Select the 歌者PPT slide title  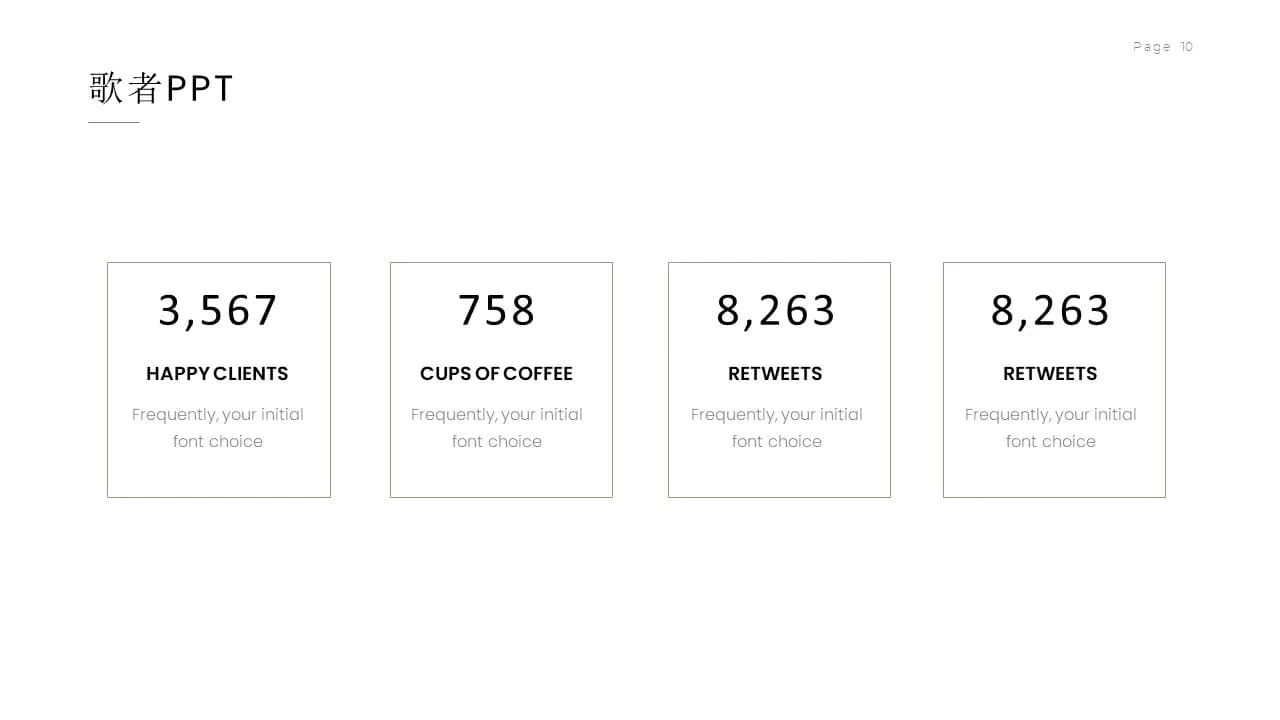[x=161, y=88]
